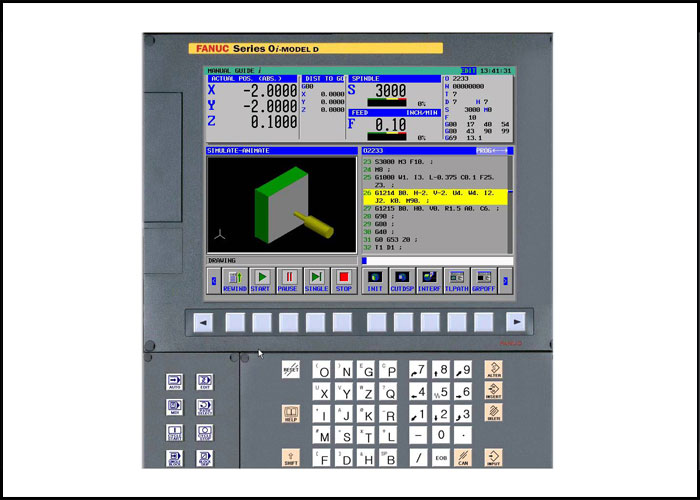Click the number 8 up-arrow key
The height and width of the screenshot is (500, 700).
pyautogui.click(x=441, y=370)
